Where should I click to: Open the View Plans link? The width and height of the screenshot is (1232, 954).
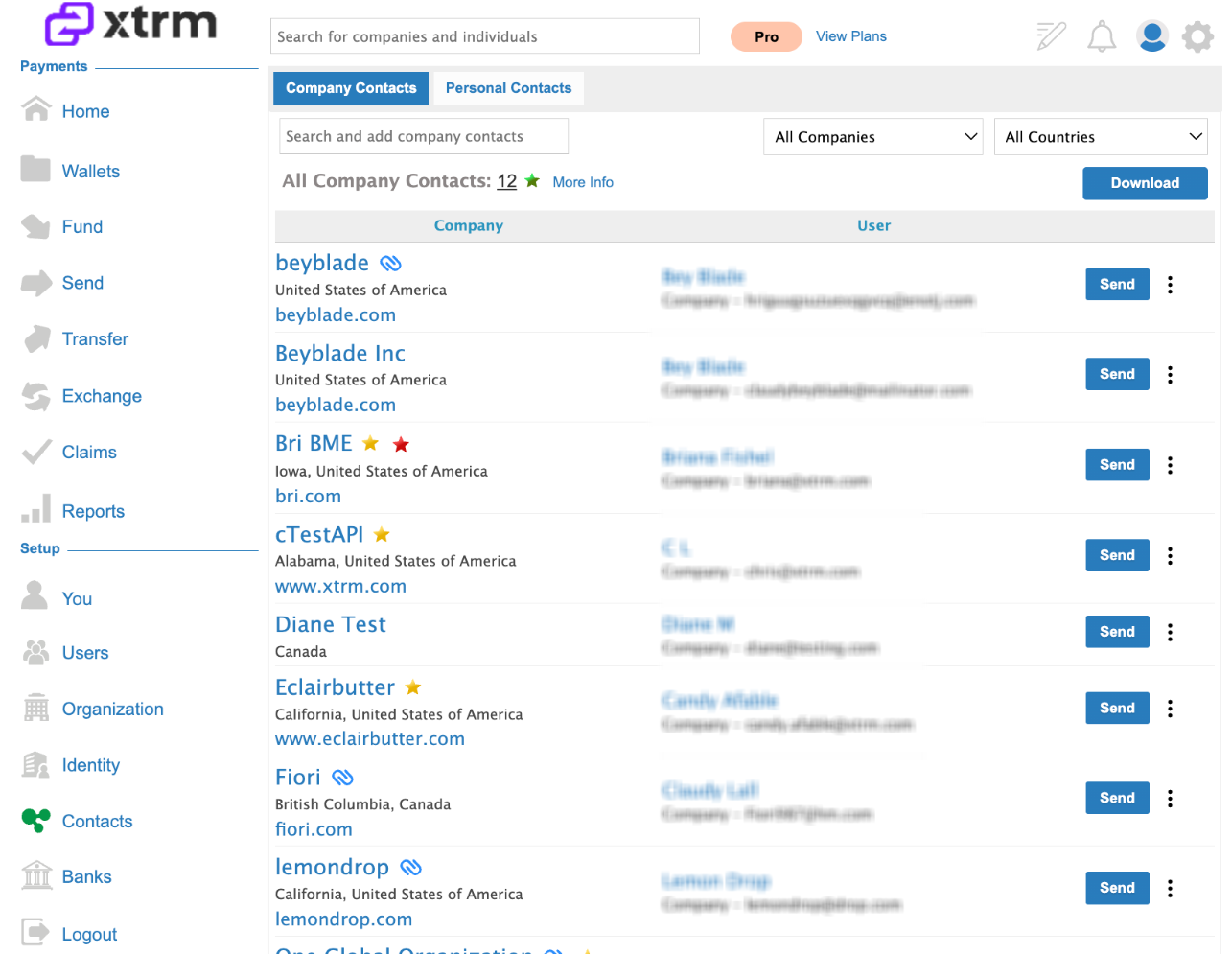[851, 36]
